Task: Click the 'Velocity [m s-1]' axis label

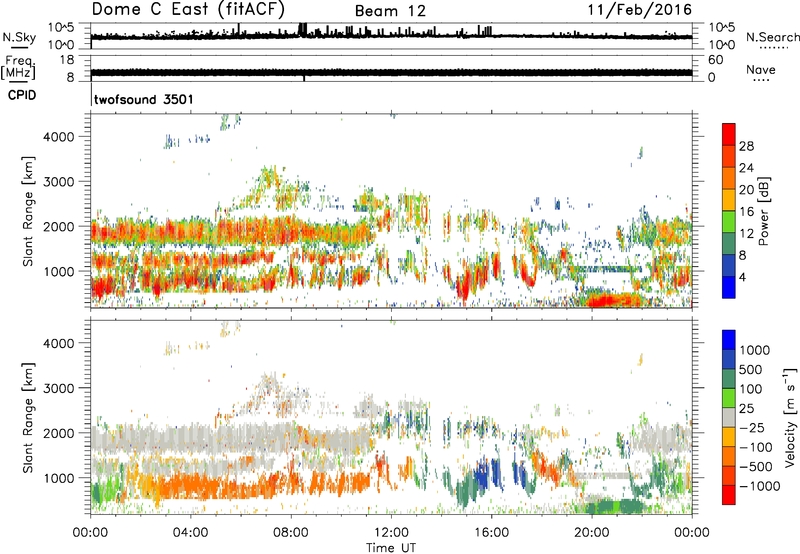Action: tap(790, 417)
